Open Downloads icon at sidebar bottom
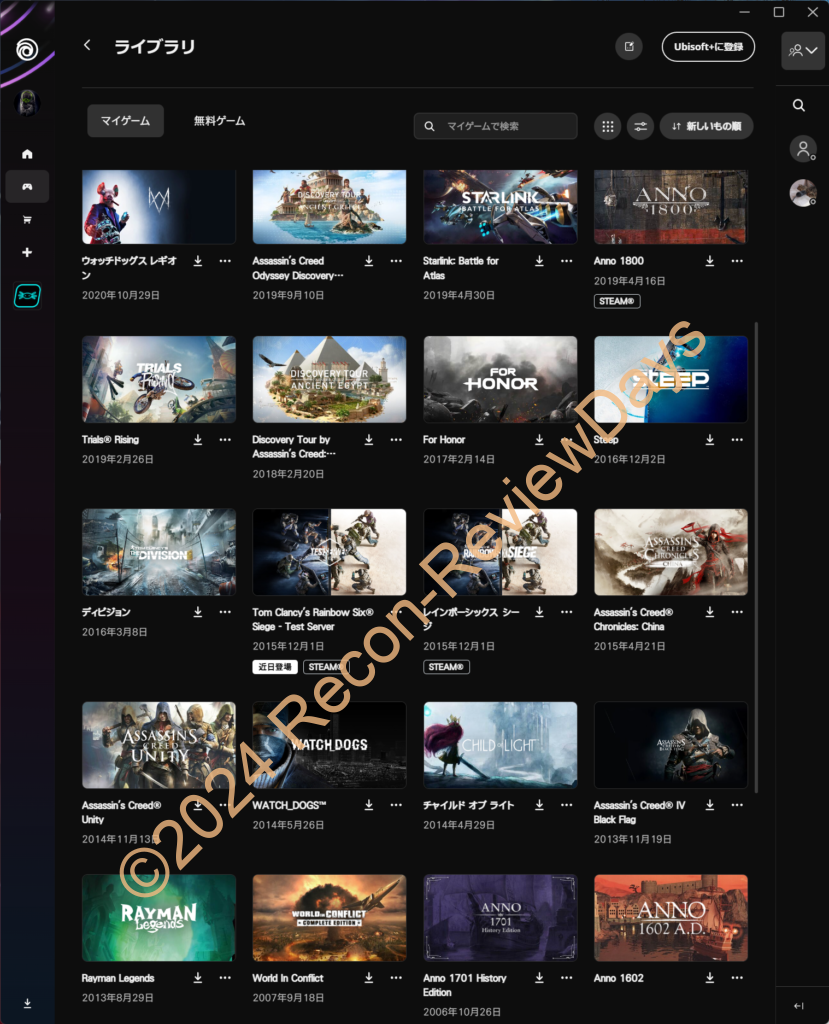 [x=27, y=1003]
